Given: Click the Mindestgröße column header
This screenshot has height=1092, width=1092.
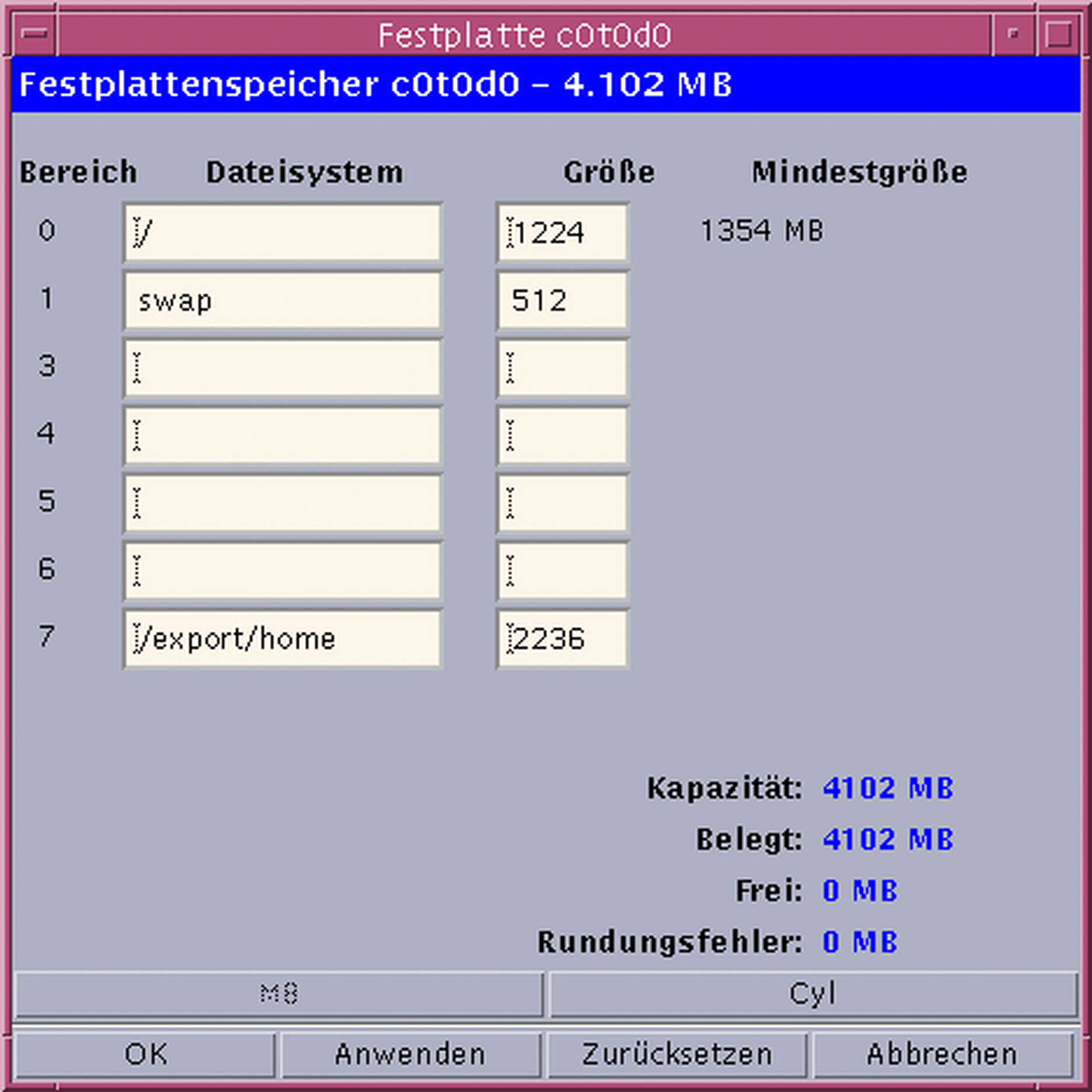Looking at the screenshot, I should (860, 173).
